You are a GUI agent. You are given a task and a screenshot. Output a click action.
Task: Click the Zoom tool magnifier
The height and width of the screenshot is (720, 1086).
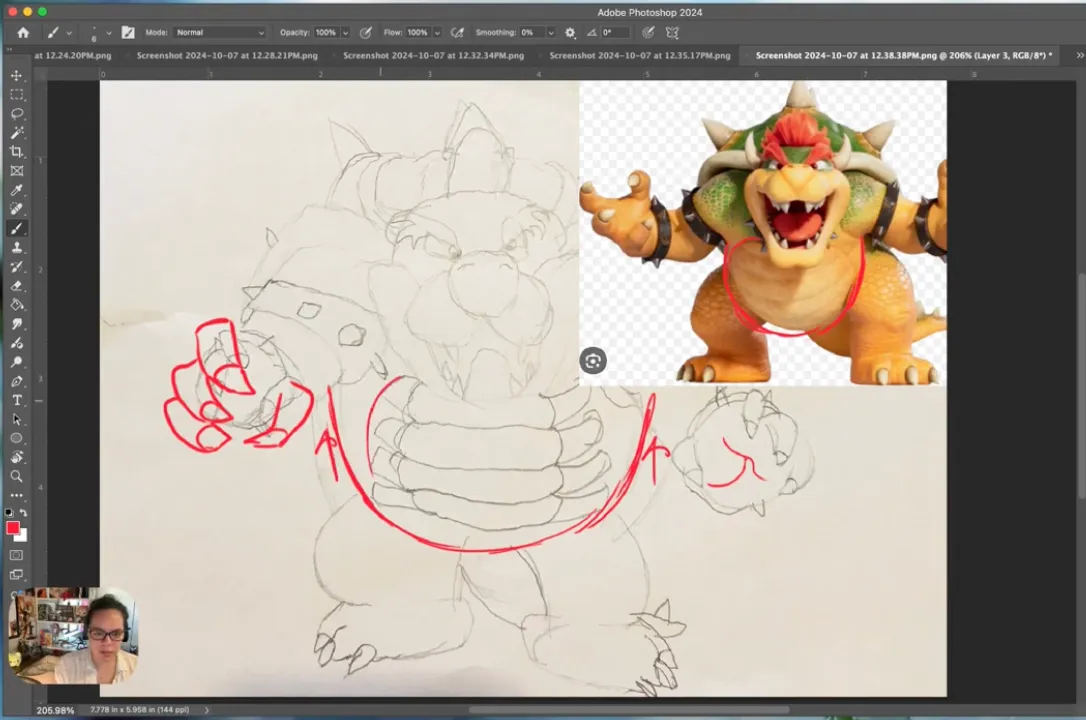click(17, 477)
